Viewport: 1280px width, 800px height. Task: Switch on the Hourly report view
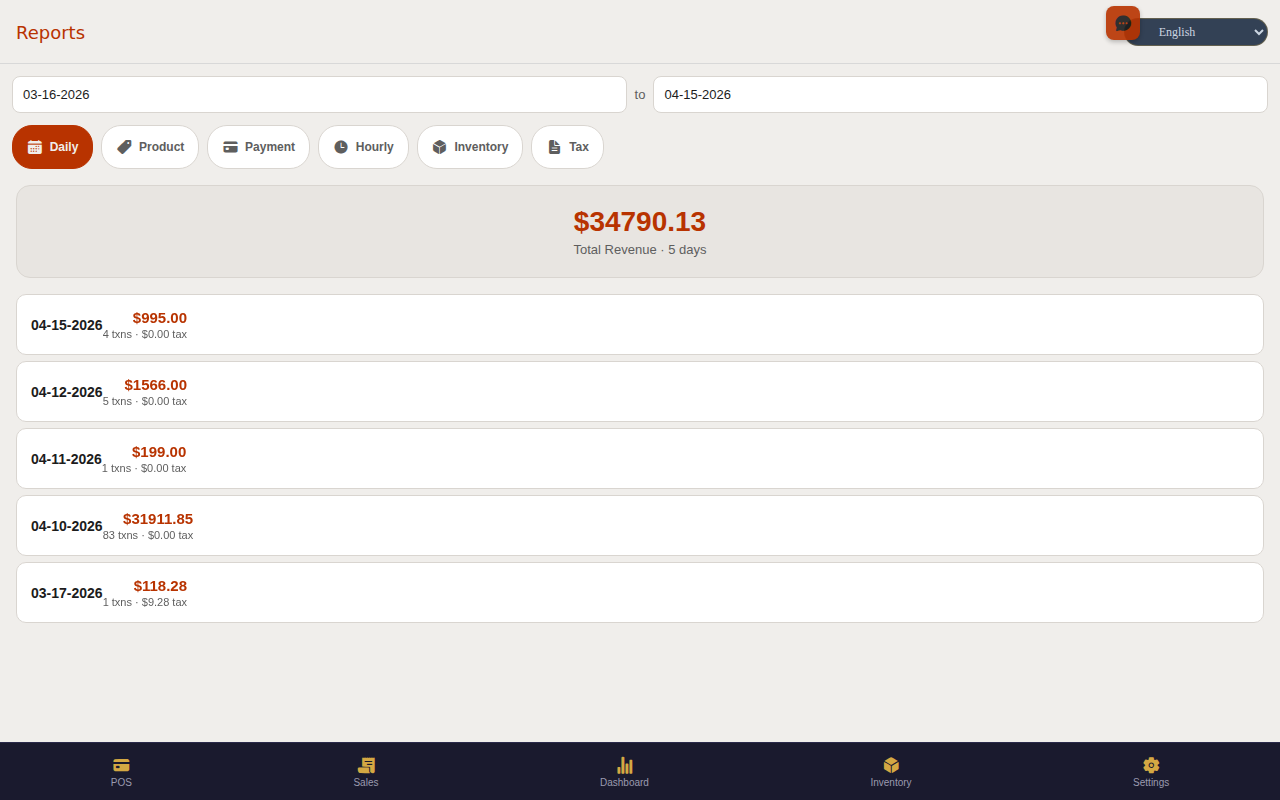click(x=363, y=146)
